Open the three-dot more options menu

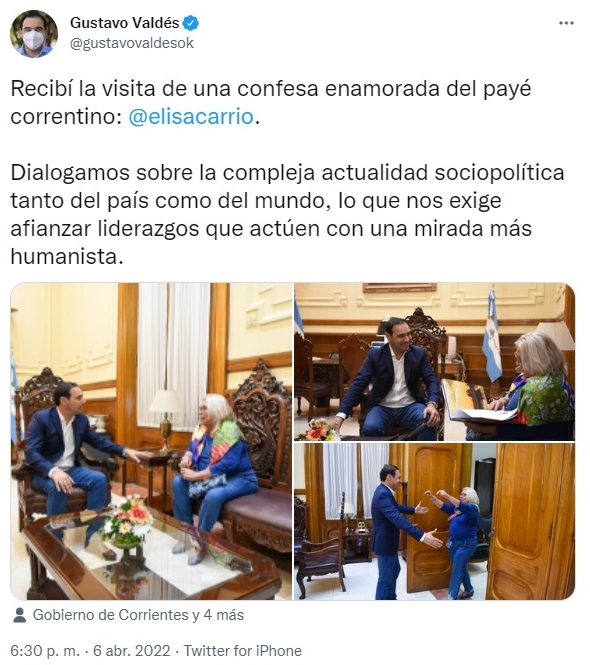[566, 23]
